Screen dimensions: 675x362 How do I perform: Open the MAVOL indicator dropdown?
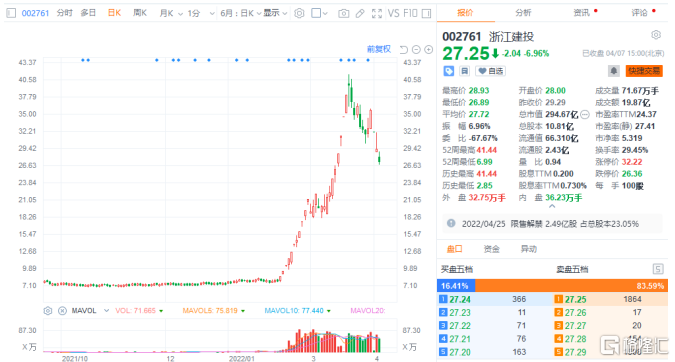click(90, 310)
